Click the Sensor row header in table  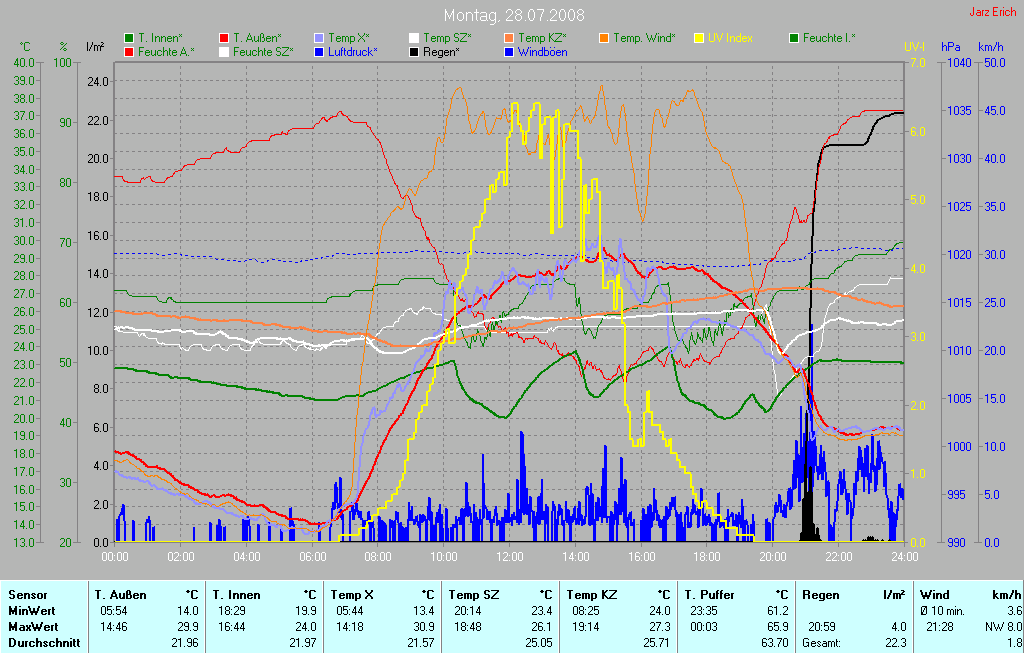coord(28,596)
